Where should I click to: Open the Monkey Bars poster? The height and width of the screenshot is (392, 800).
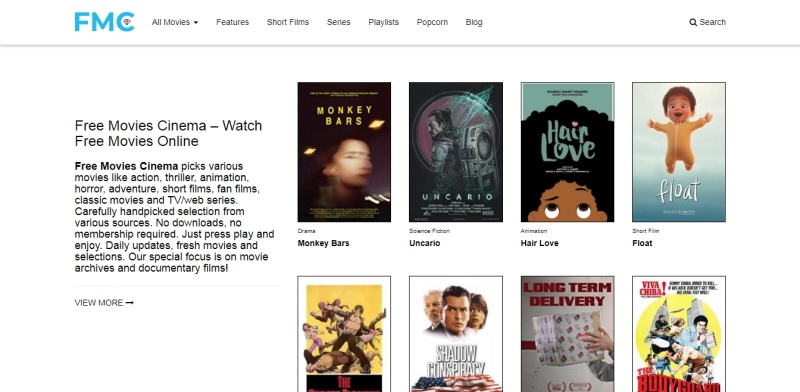[344, 152]
